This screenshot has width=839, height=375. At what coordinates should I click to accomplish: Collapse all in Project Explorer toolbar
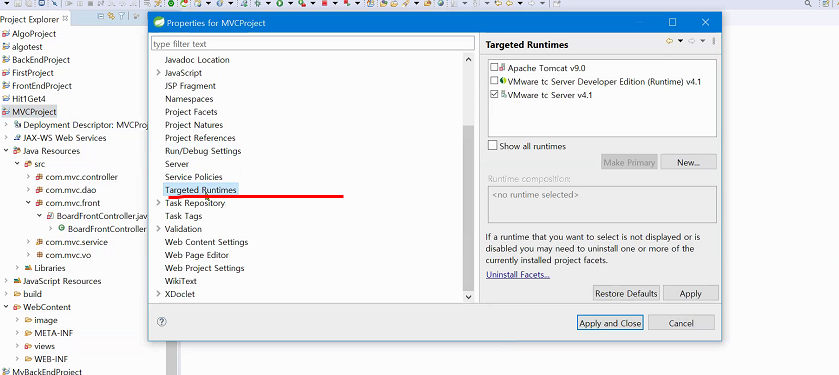coord(101,16)
